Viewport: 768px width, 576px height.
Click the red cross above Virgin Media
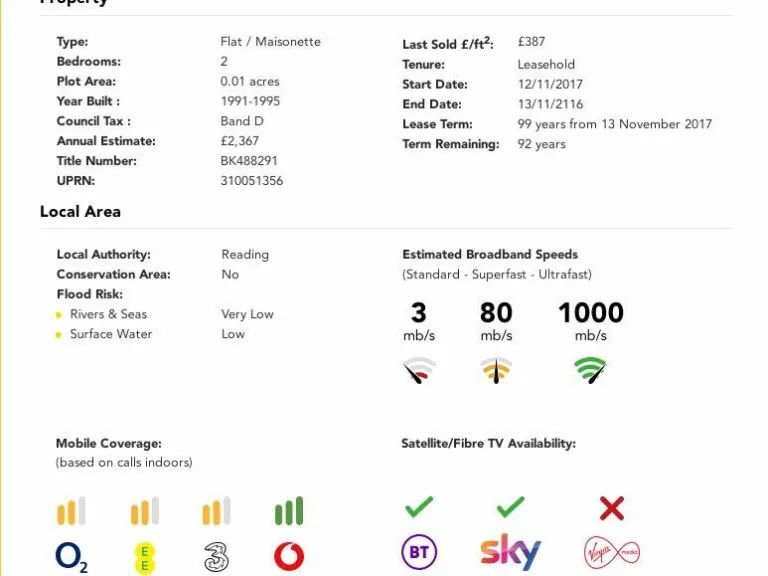point(612,509)
